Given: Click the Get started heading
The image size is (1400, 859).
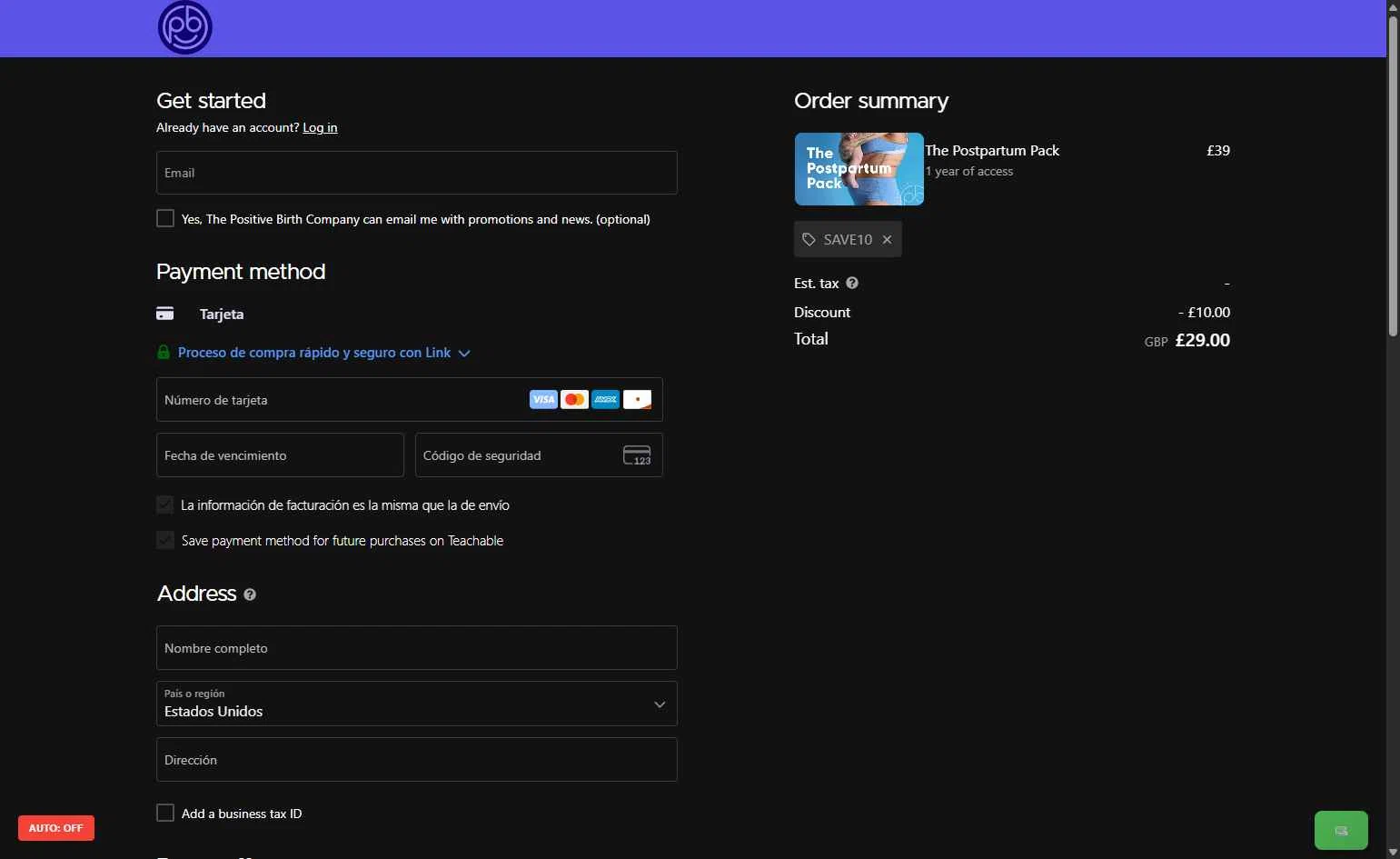Looking at the screenshot, I should 211,101.
